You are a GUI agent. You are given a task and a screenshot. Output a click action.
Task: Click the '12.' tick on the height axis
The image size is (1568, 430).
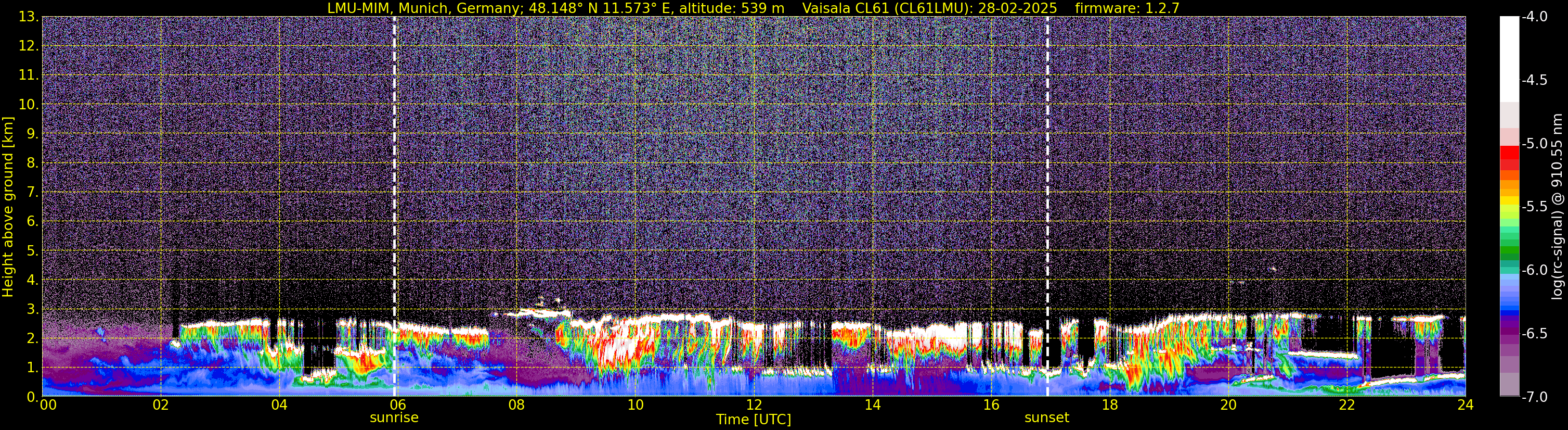coord(29,46)
